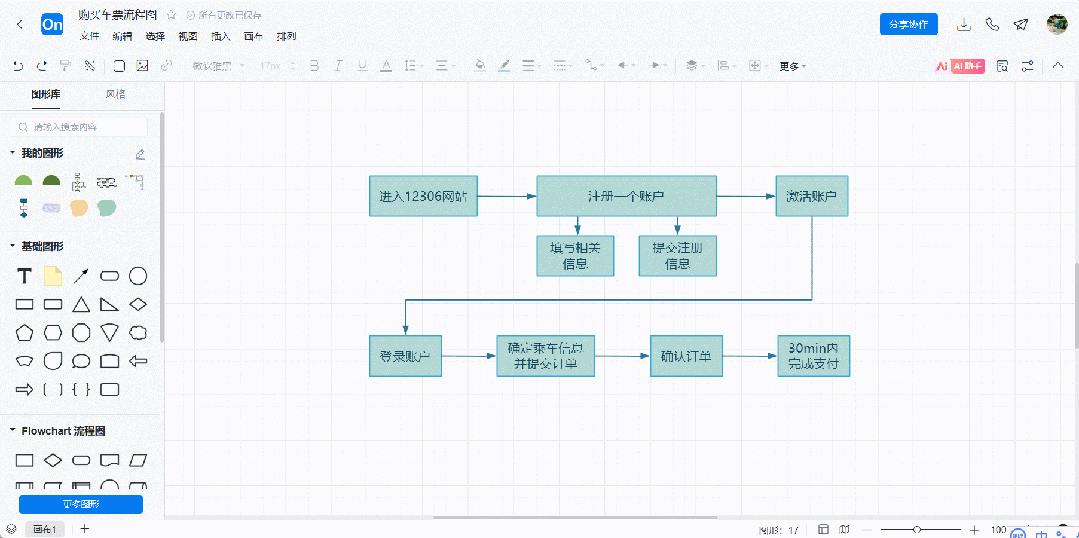Select the Text T shape
Viewport: 1079px width, 538px height.
24,277
